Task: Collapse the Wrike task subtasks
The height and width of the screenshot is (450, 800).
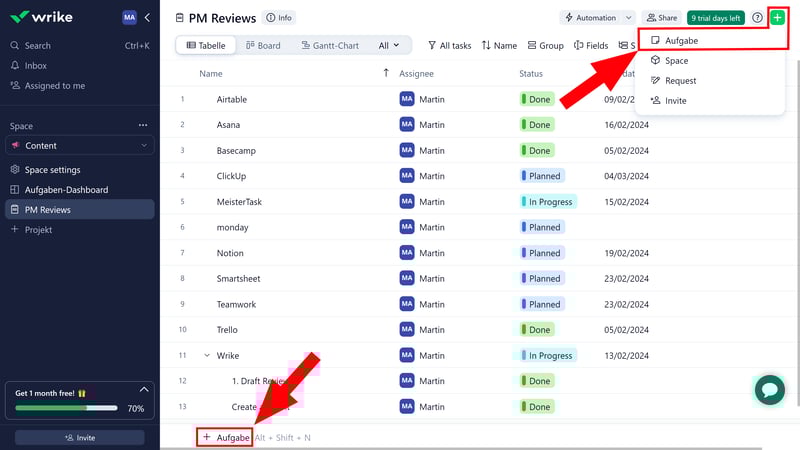Action: pyautogui.click(x=207, y=355)
